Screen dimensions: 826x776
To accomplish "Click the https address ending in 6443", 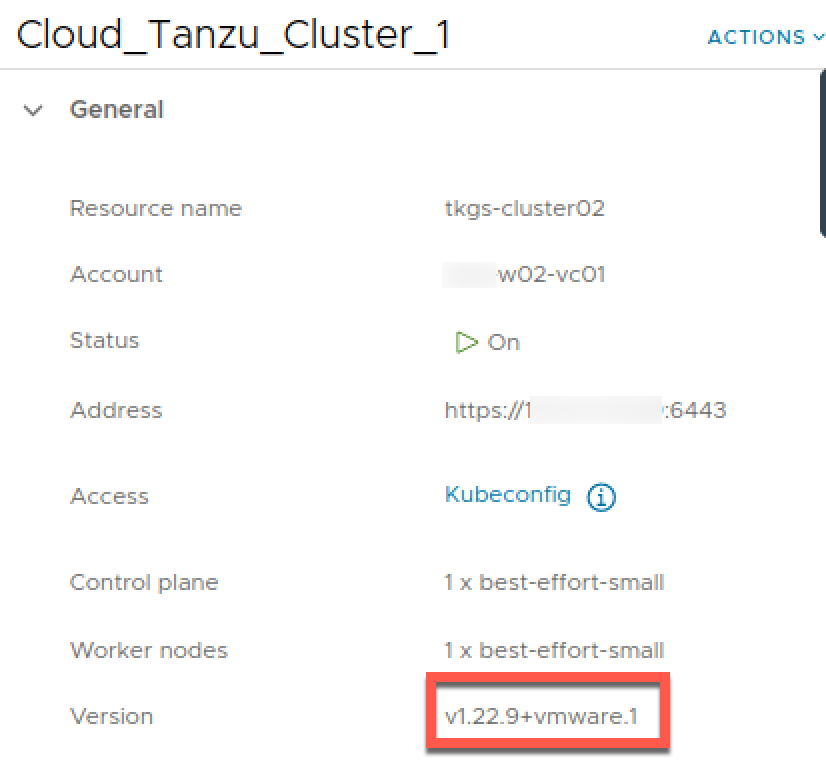I will pos(585,410).
